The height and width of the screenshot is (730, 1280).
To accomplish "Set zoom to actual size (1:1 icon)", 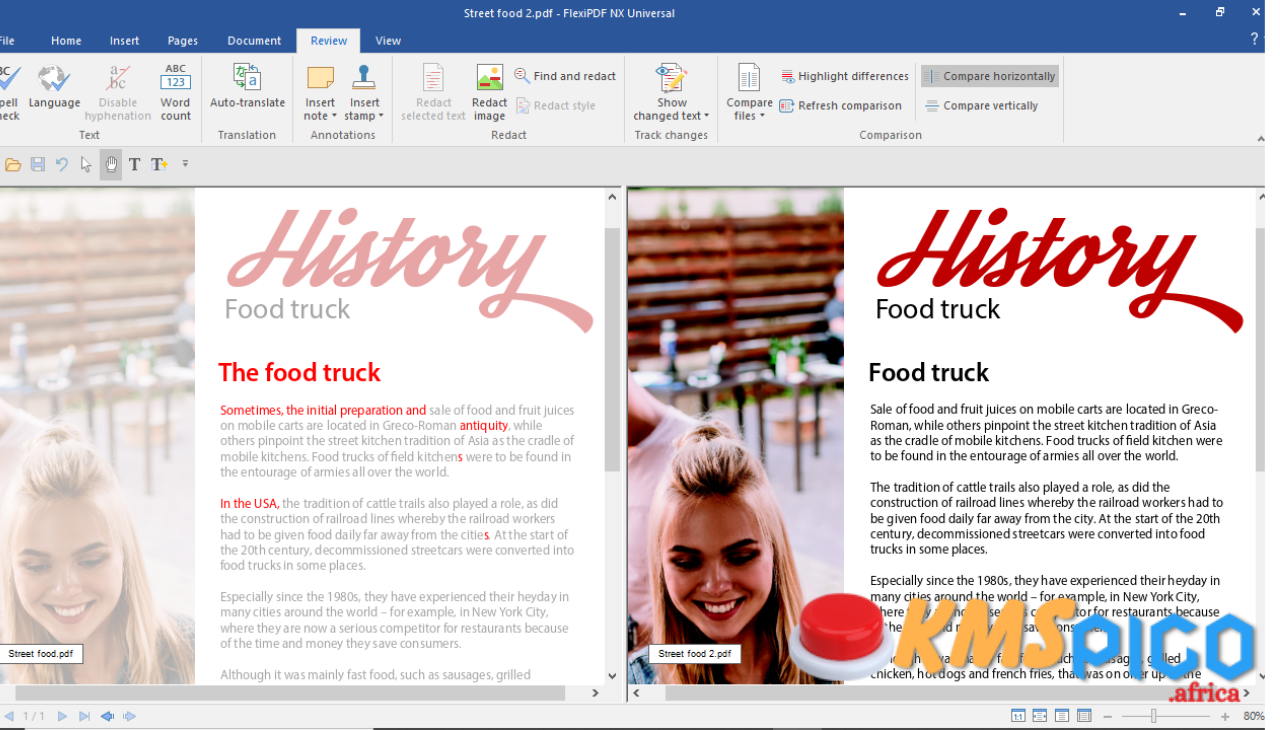I will pos(1018,716).
